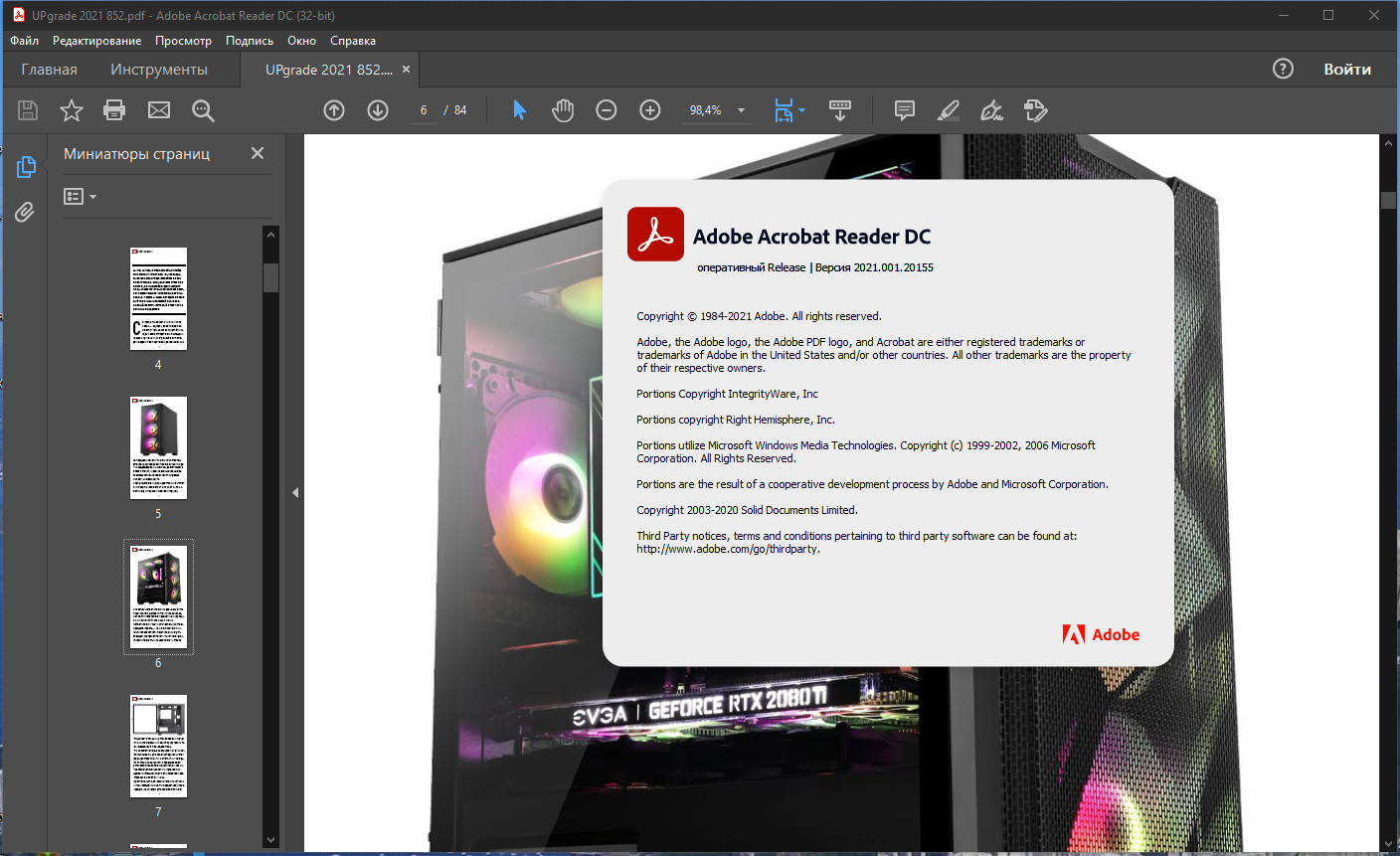Image resolution: width=1400 pixels, height=856 pixels.
Task: Click the thumbnails panel scrollbar handle
Action: pos(270,277)
